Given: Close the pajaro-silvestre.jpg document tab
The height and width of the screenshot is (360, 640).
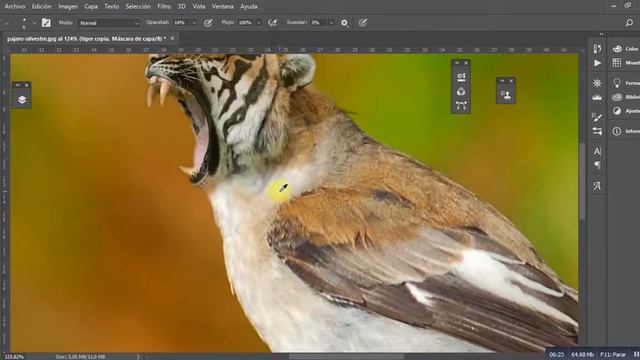Looking at the screenshot, I should click(x=172, y=38).
